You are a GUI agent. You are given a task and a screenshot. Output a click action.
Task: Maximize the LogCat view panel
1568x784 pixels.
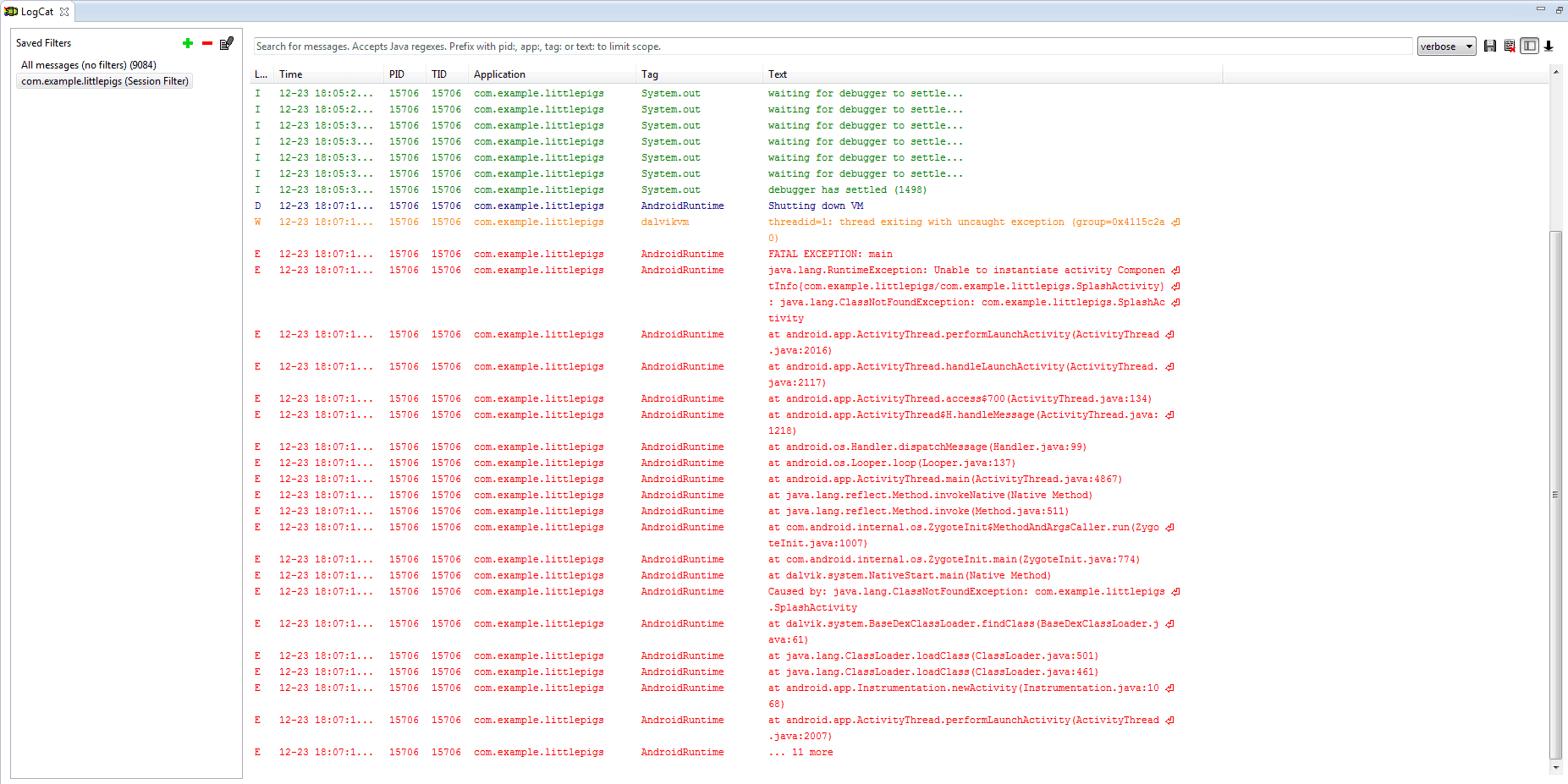1559,9
